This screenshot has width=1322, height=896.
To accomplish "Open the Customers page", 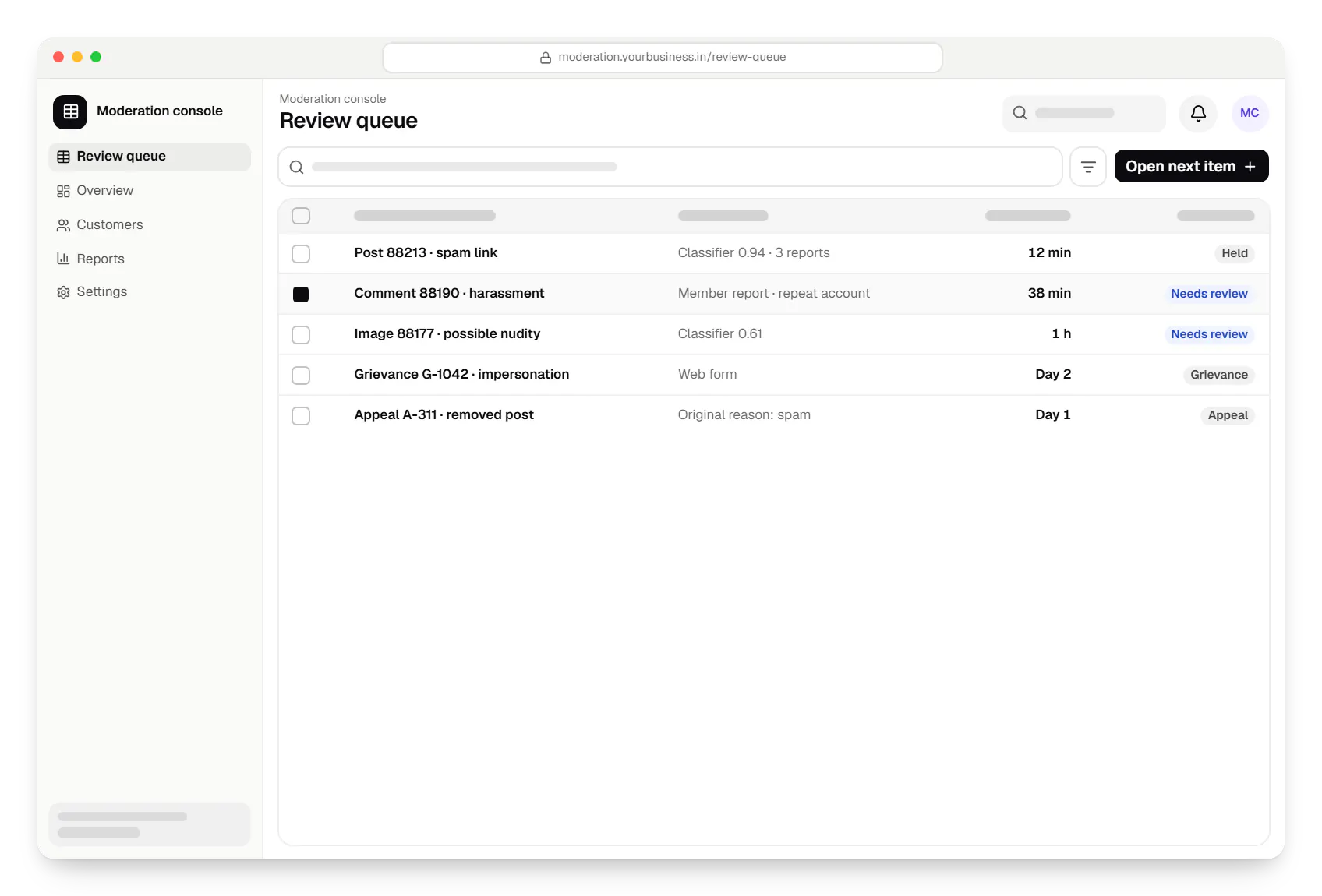I will (x=150, y=225).
